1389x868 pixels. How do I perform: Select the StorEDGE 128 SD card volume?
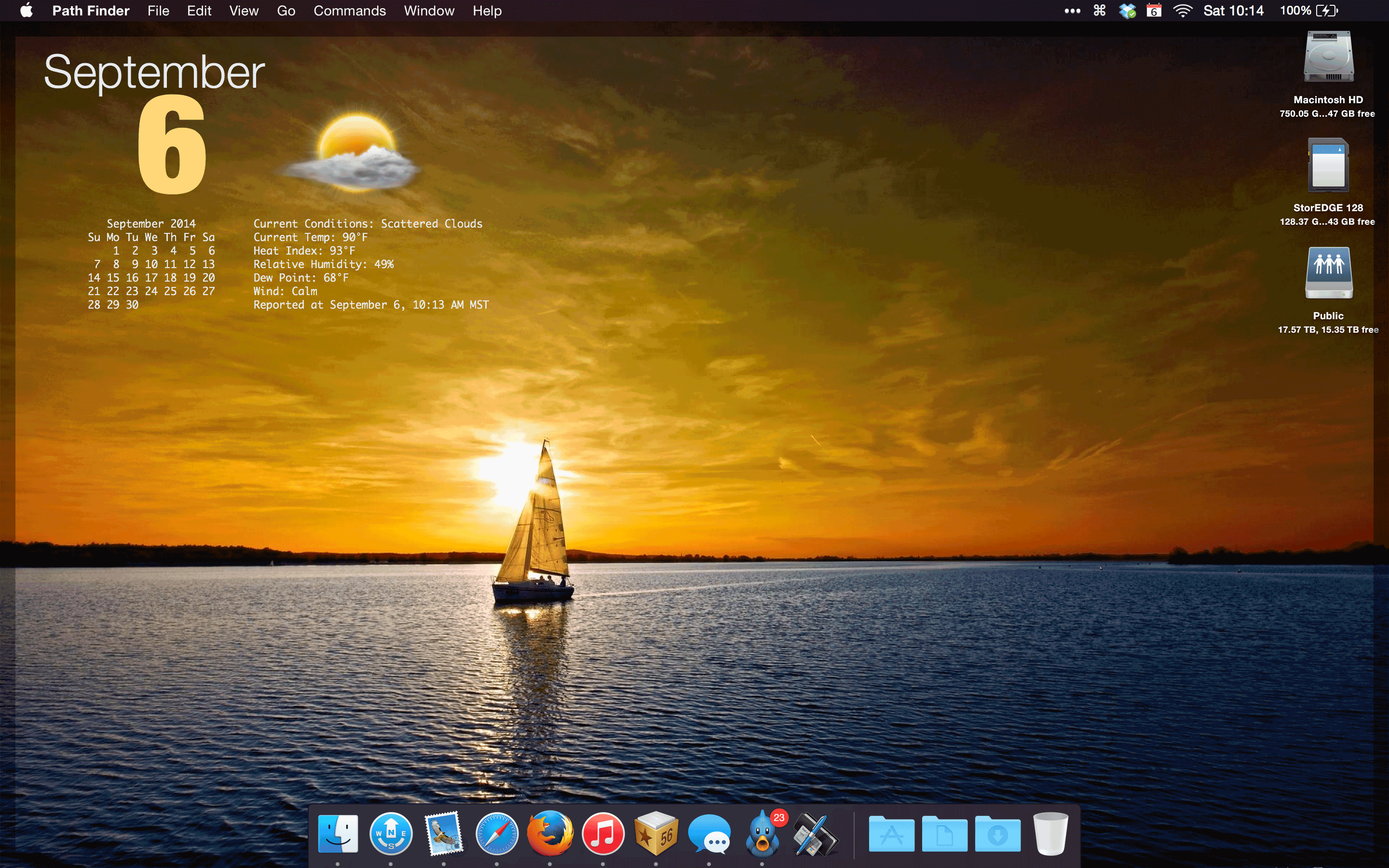coord(1328,165)
